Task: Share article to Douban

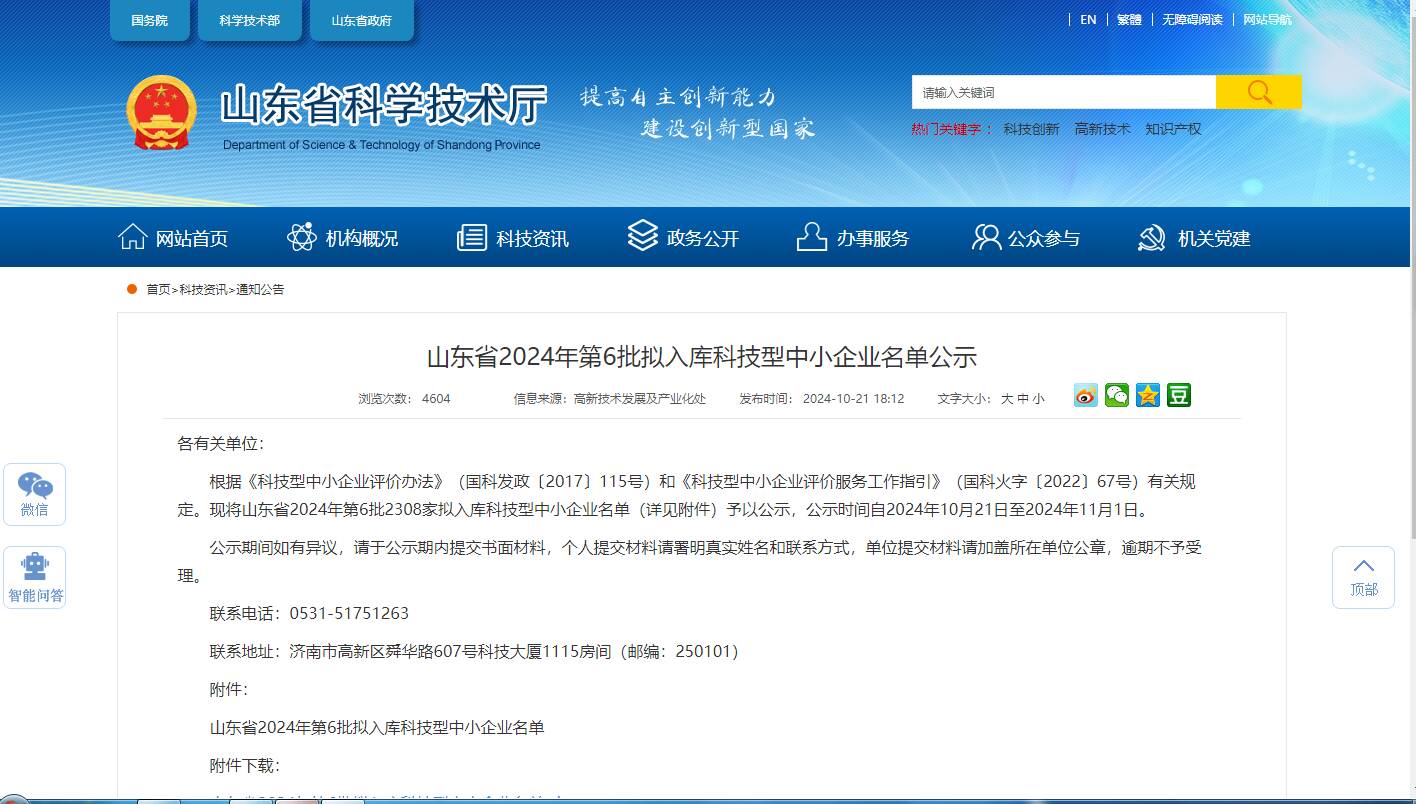Action: [1179, 396]
